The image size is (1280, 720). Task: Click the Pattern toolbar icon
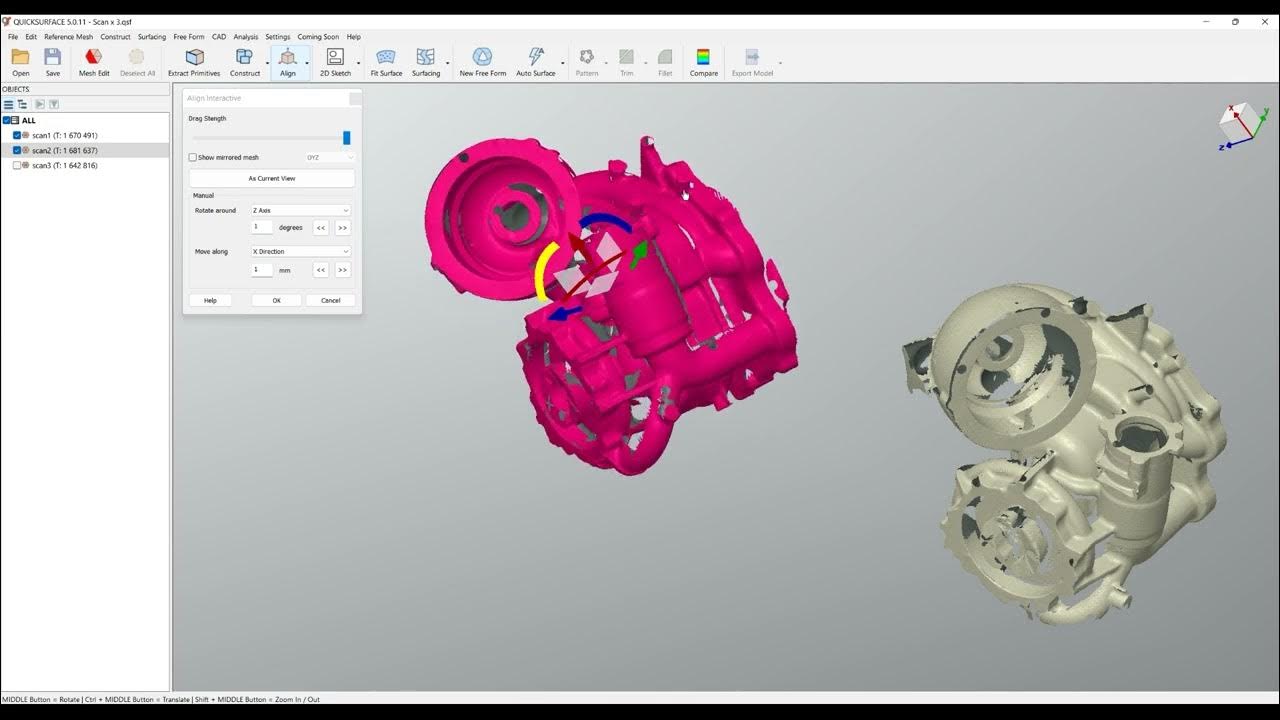(x=587, y=57)
